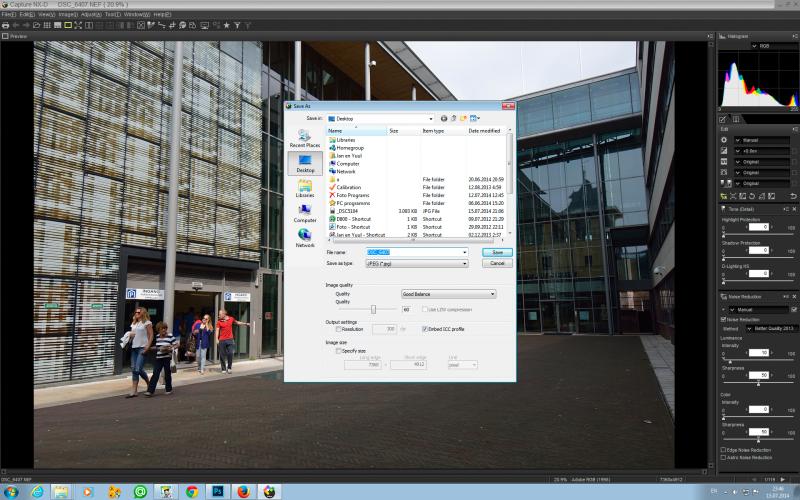Click the open folder icon in toolbar
The image size is (800, 500).
(37, 26)
